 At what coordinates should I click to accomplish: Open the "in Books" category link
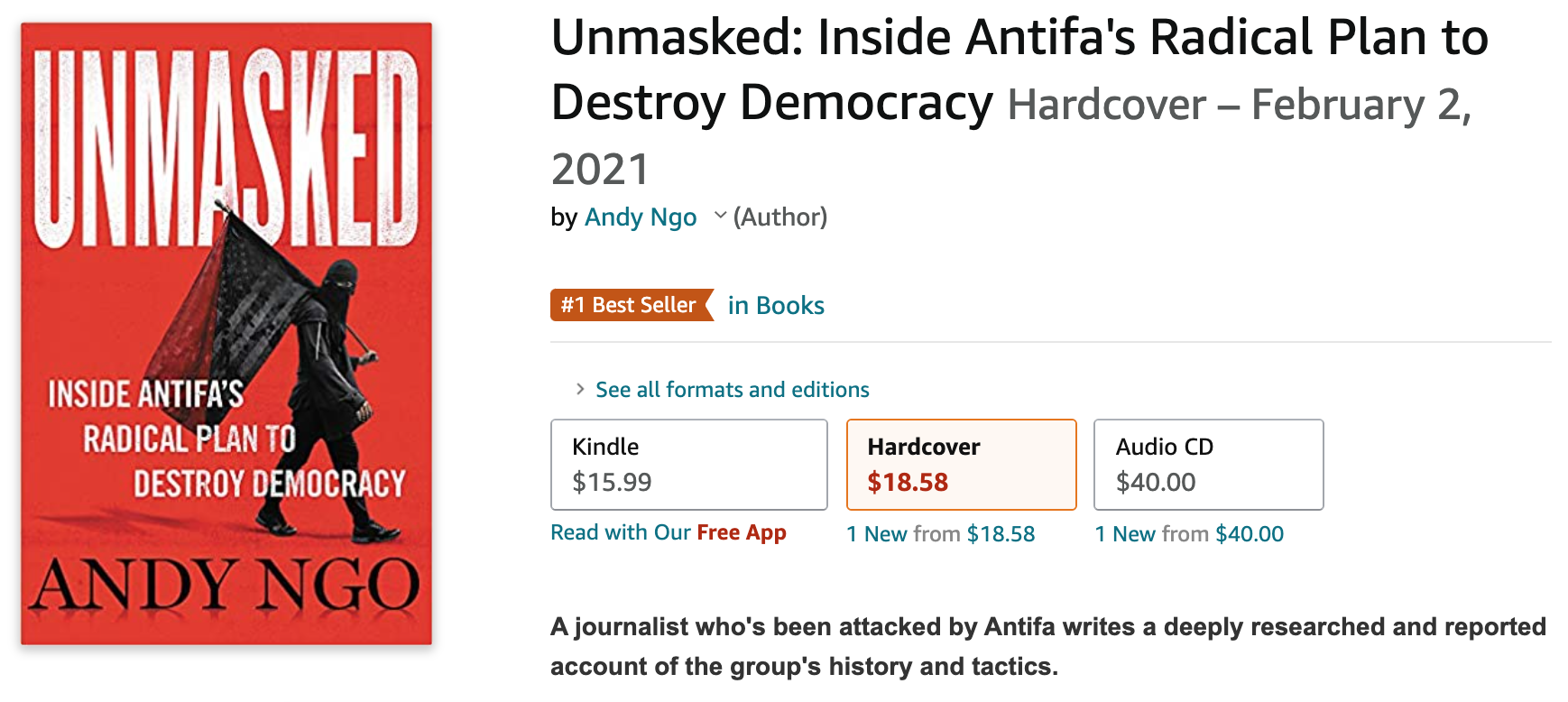776,306
